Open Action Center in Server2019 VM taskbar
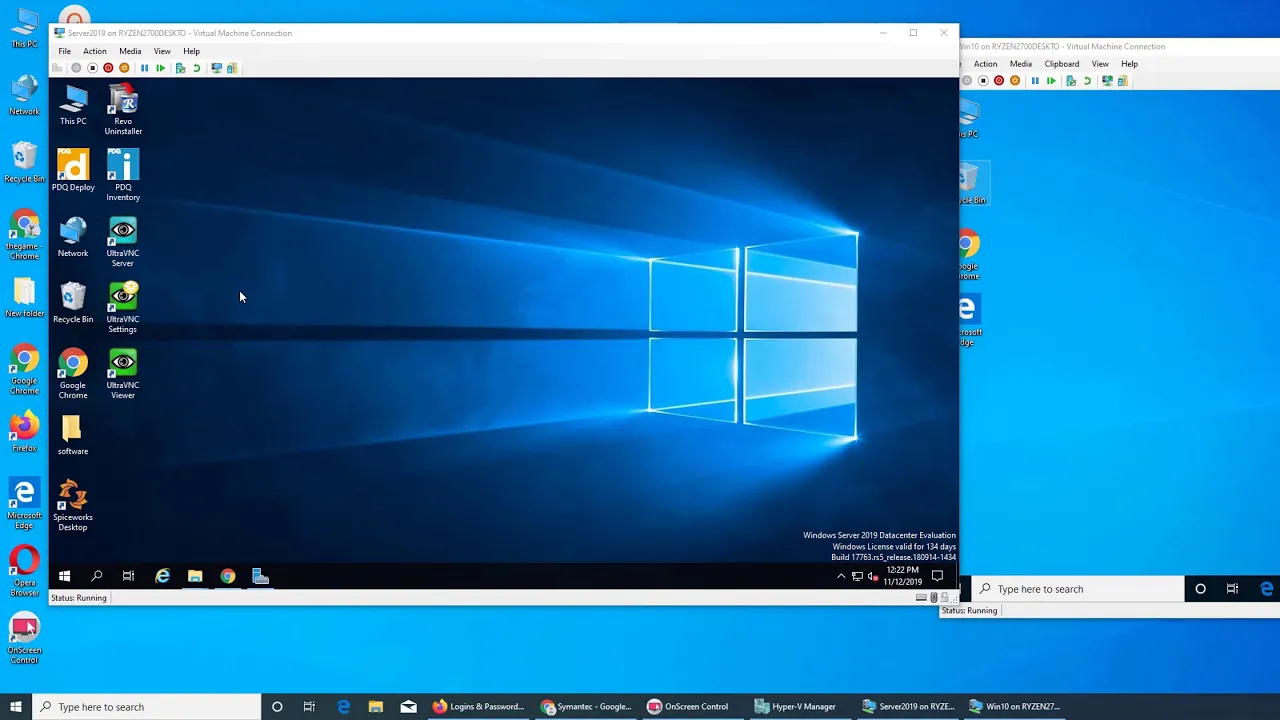The image size is (1280, 720). click(937, 576)
